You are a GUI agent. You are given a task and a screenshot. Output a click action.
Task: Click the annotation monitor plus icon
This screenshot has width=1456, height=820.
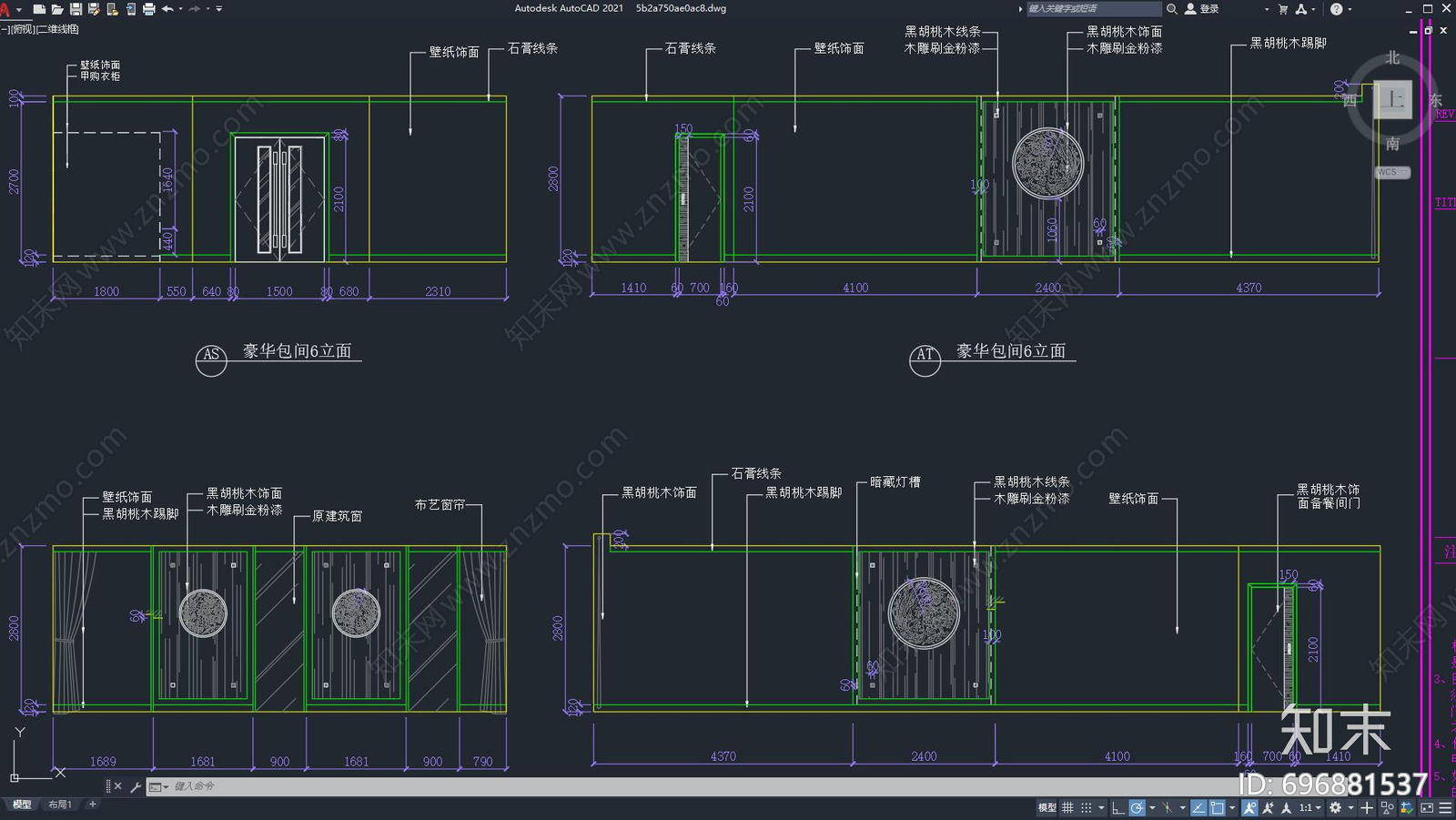1367,807
